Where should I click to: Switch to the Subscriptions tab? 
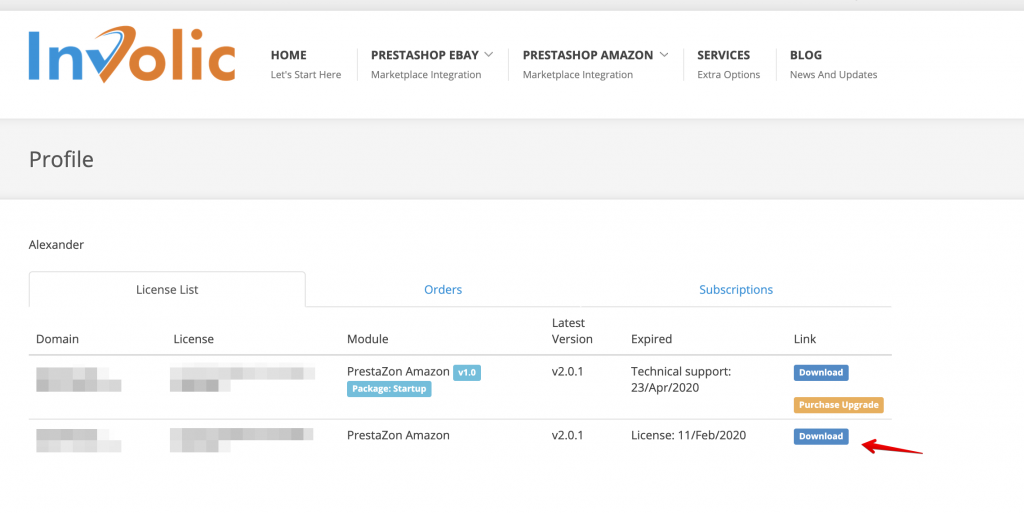pyautogui.click(x=736, y=289)
